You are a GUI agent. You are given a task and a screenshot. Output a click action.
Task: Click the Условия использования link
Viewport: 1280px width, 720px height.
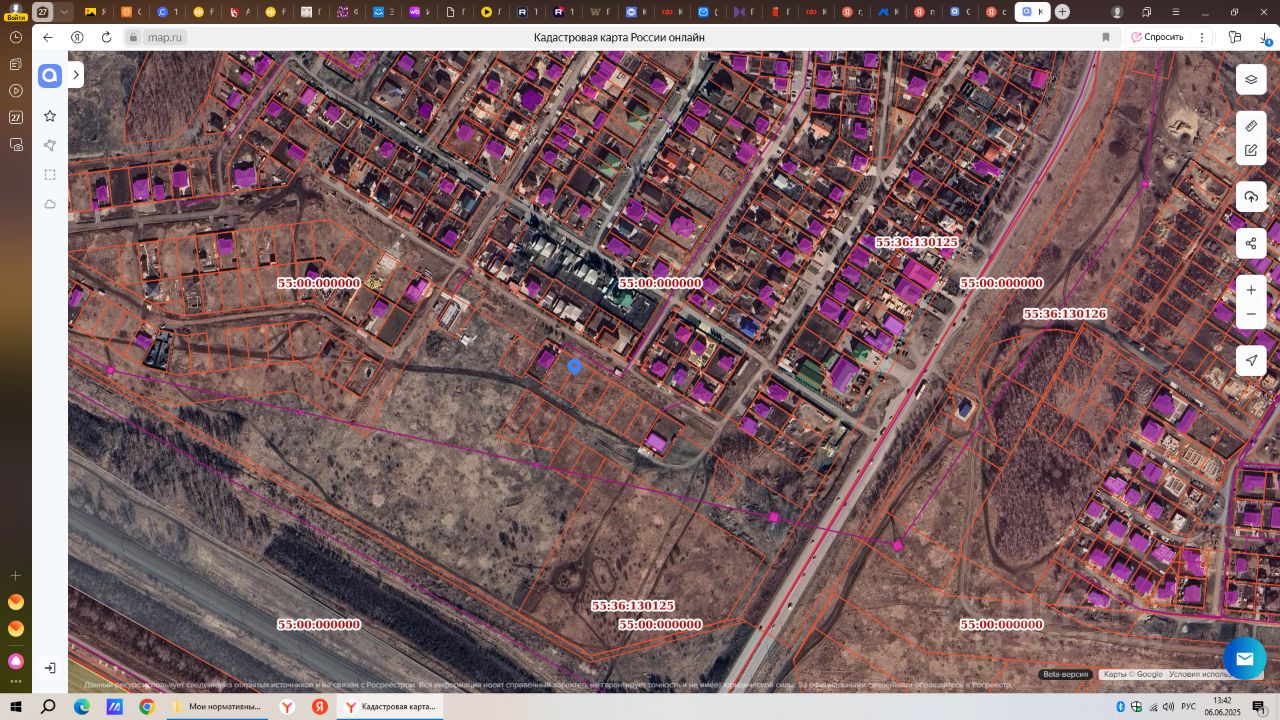pyautogui.click(x=1202, y=675)
